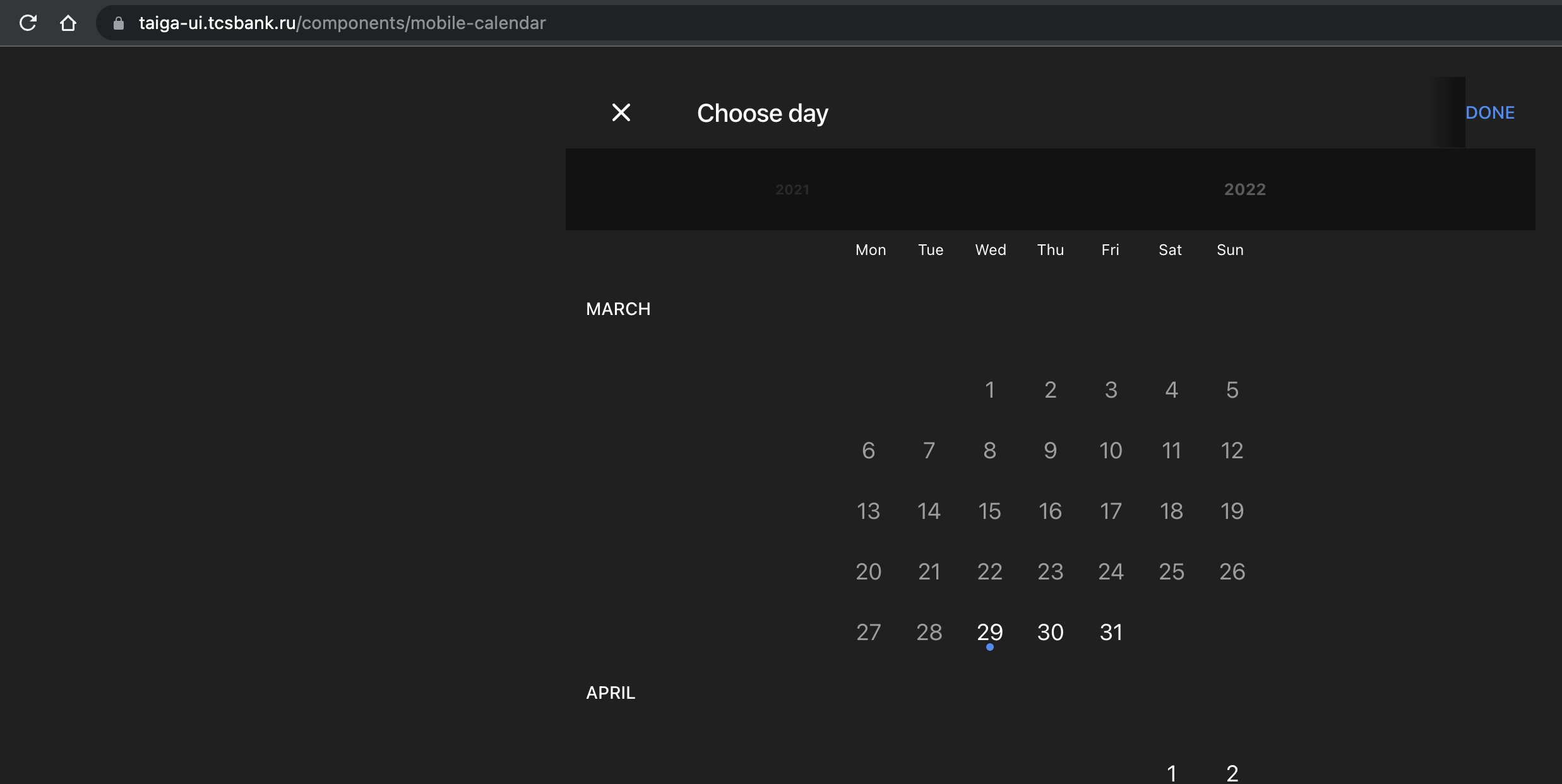Screen dimensions: 1562x784
Task: Switch to year 2022
Action: (1243, 189)
